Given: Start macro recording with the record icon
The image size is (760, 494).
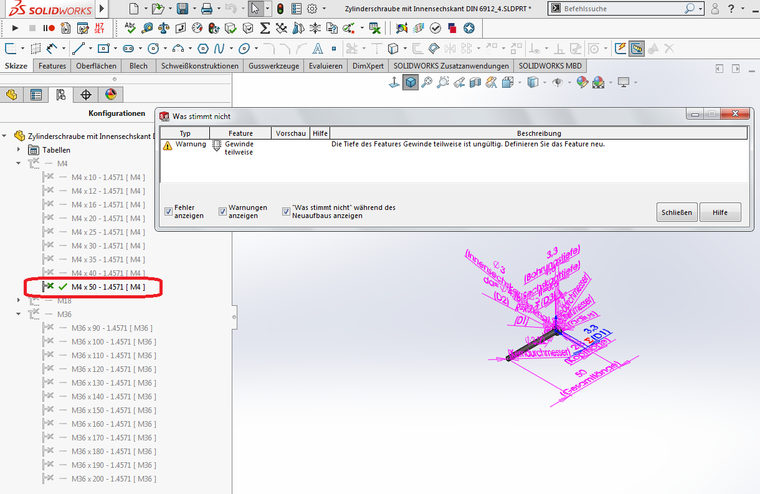Looking at the screenshot, I should [49, 29].
